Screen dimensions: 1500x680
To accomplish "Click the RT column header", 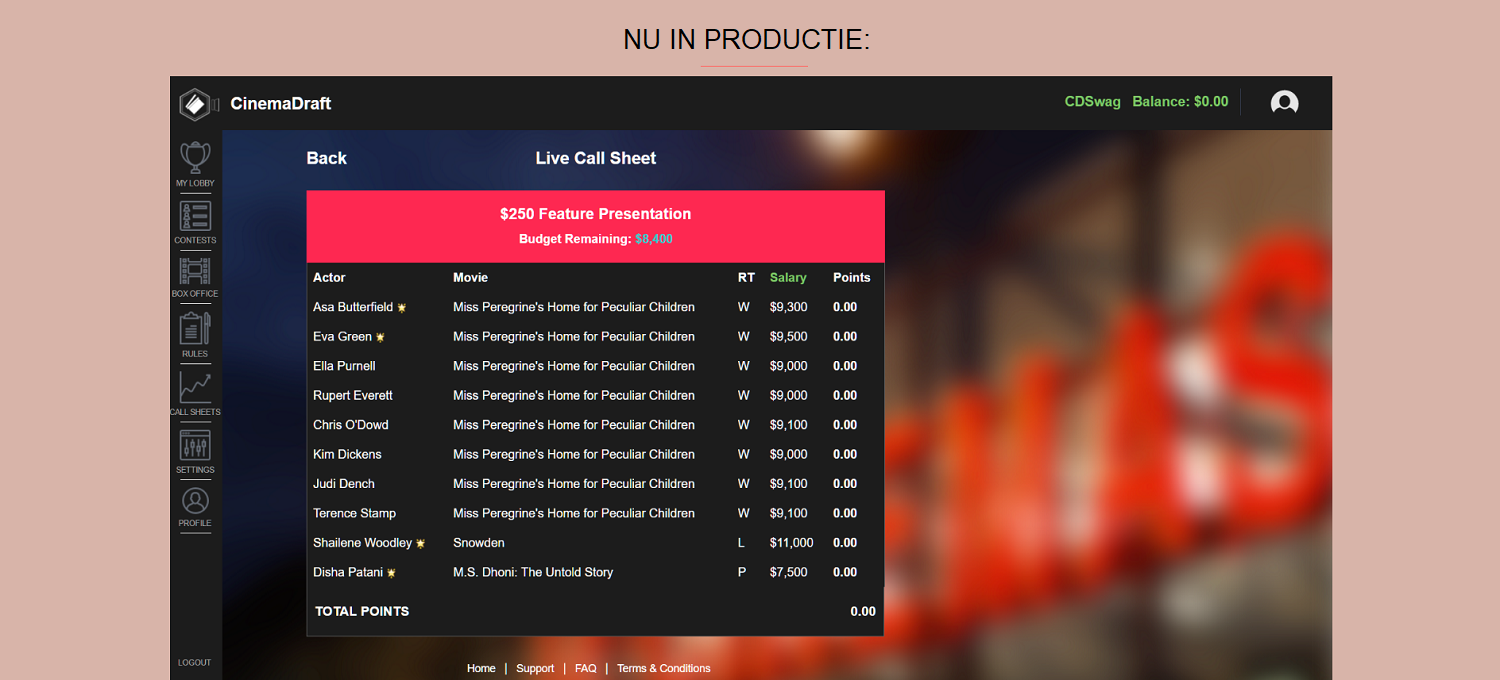I will [746, 277].
